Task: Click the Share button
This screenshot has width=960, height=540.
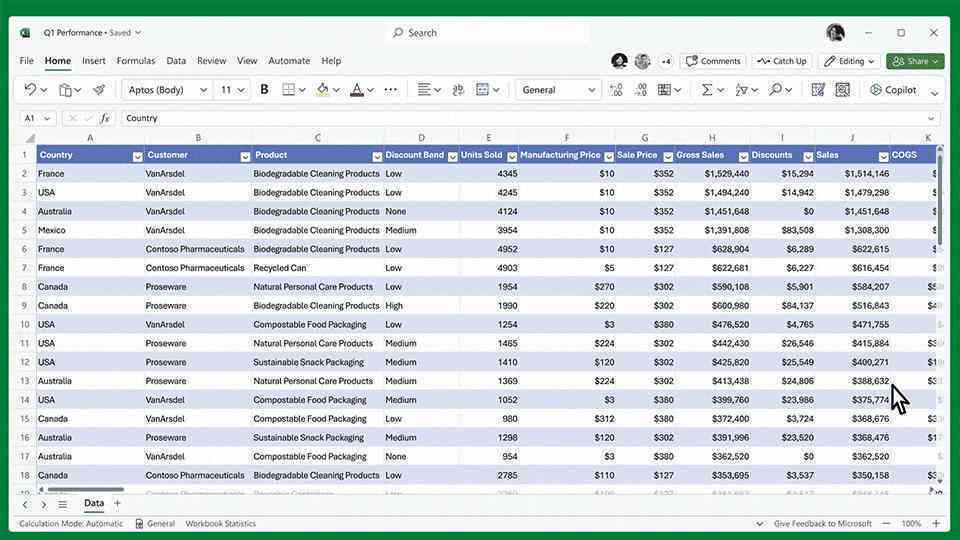Action: pos(915,61)
